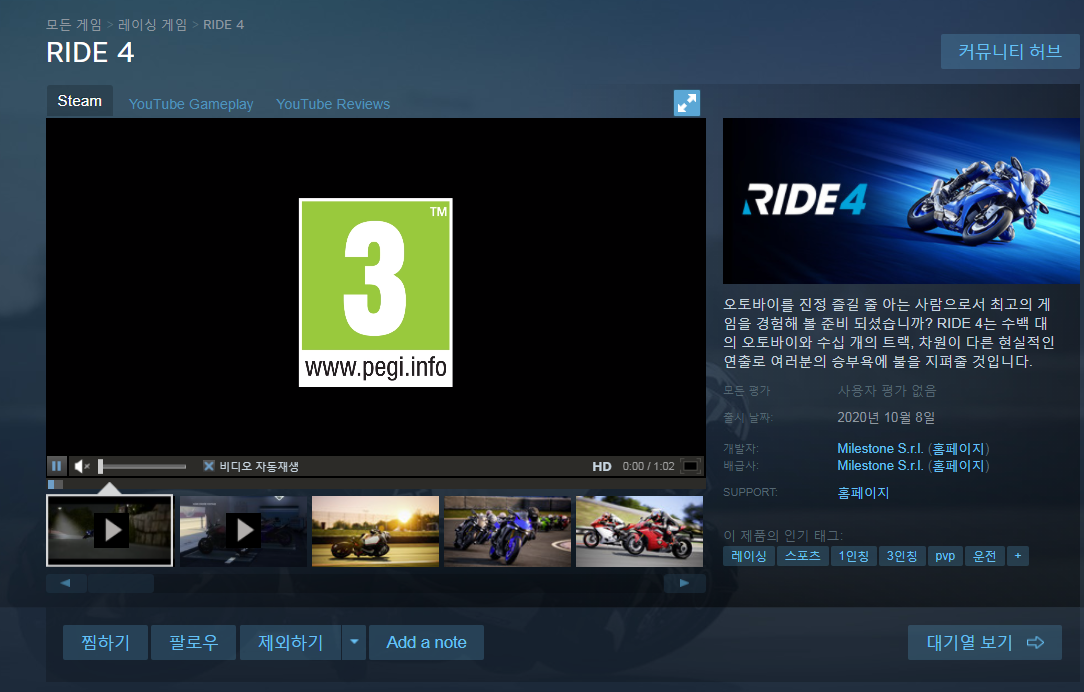Viewport: 1084px width, 692px height.
Task: Open the YouTube Reviews tab
Action: [x=333, y=104]
